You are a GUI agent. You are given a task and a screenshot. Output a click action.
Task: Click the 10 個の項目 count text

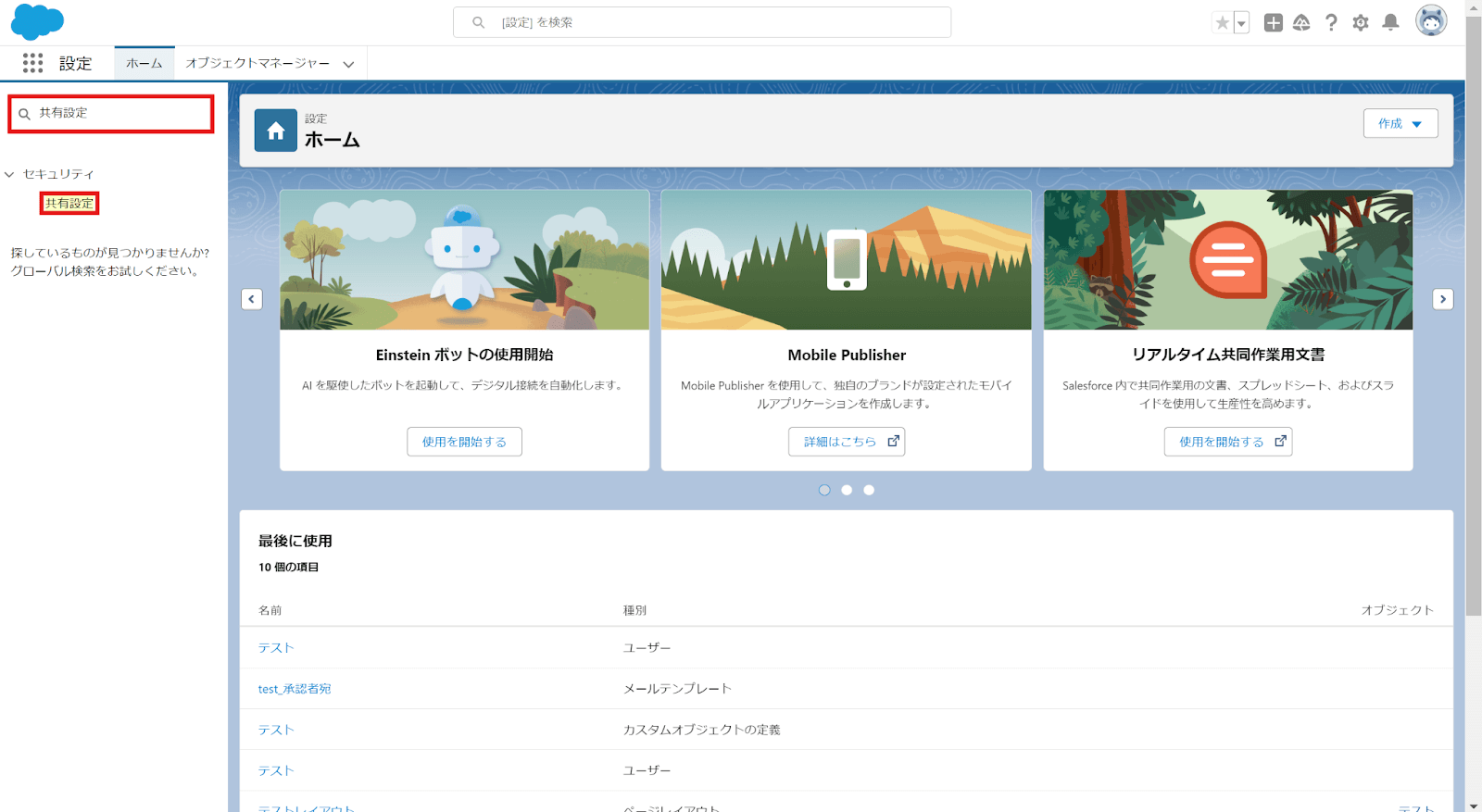click(289, 567)
